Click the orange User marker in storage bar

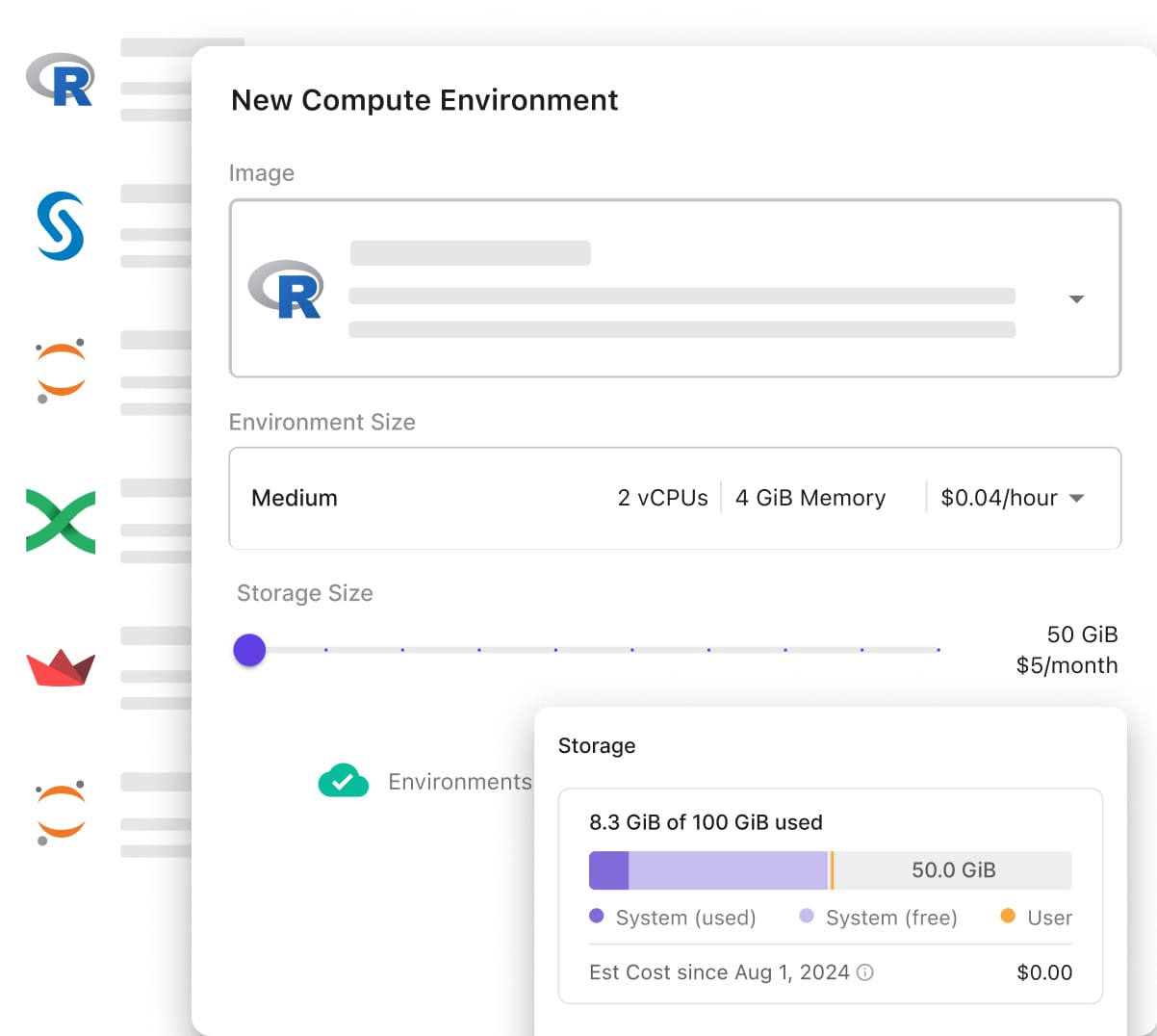[x=832, y=870]
